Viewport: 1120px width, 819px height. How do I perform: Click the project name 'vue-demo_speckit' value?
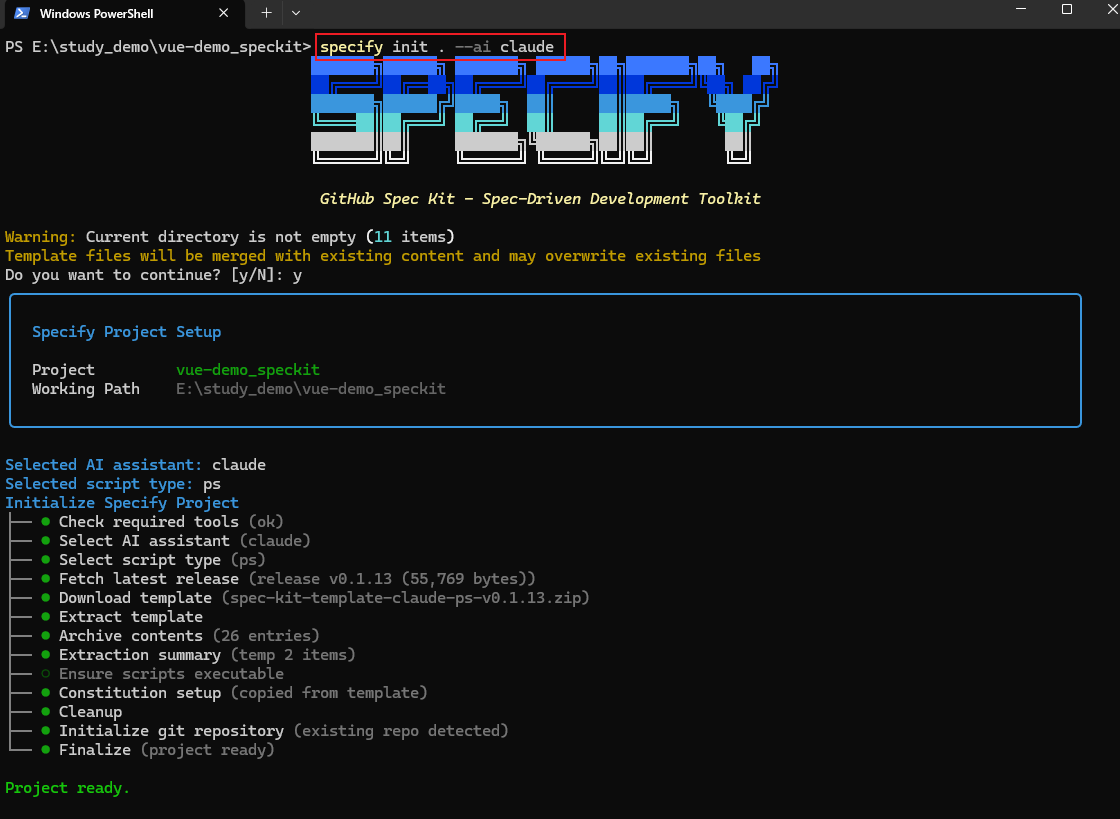[248, 370]
